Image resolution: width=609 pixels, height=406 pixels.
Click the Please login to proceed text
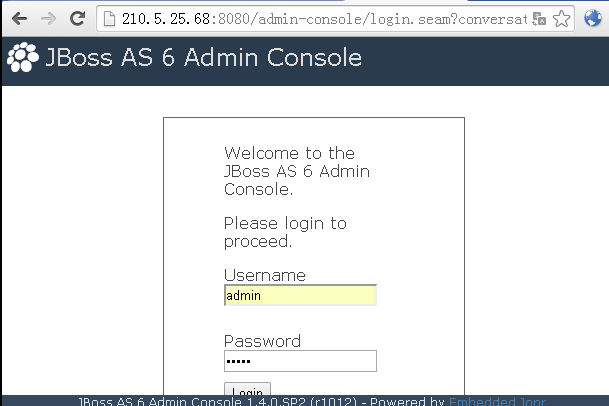(285, 232)
